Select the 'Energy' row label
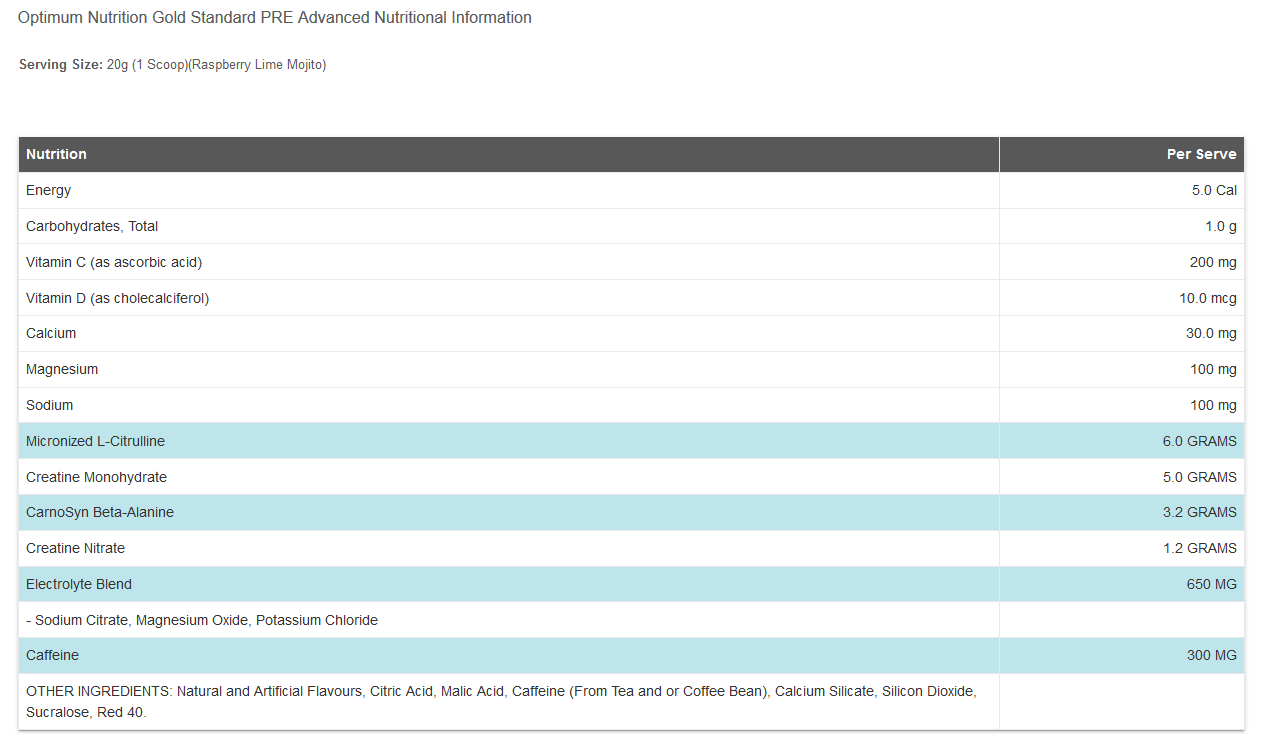1262x751 pixels. click(49, 190)
